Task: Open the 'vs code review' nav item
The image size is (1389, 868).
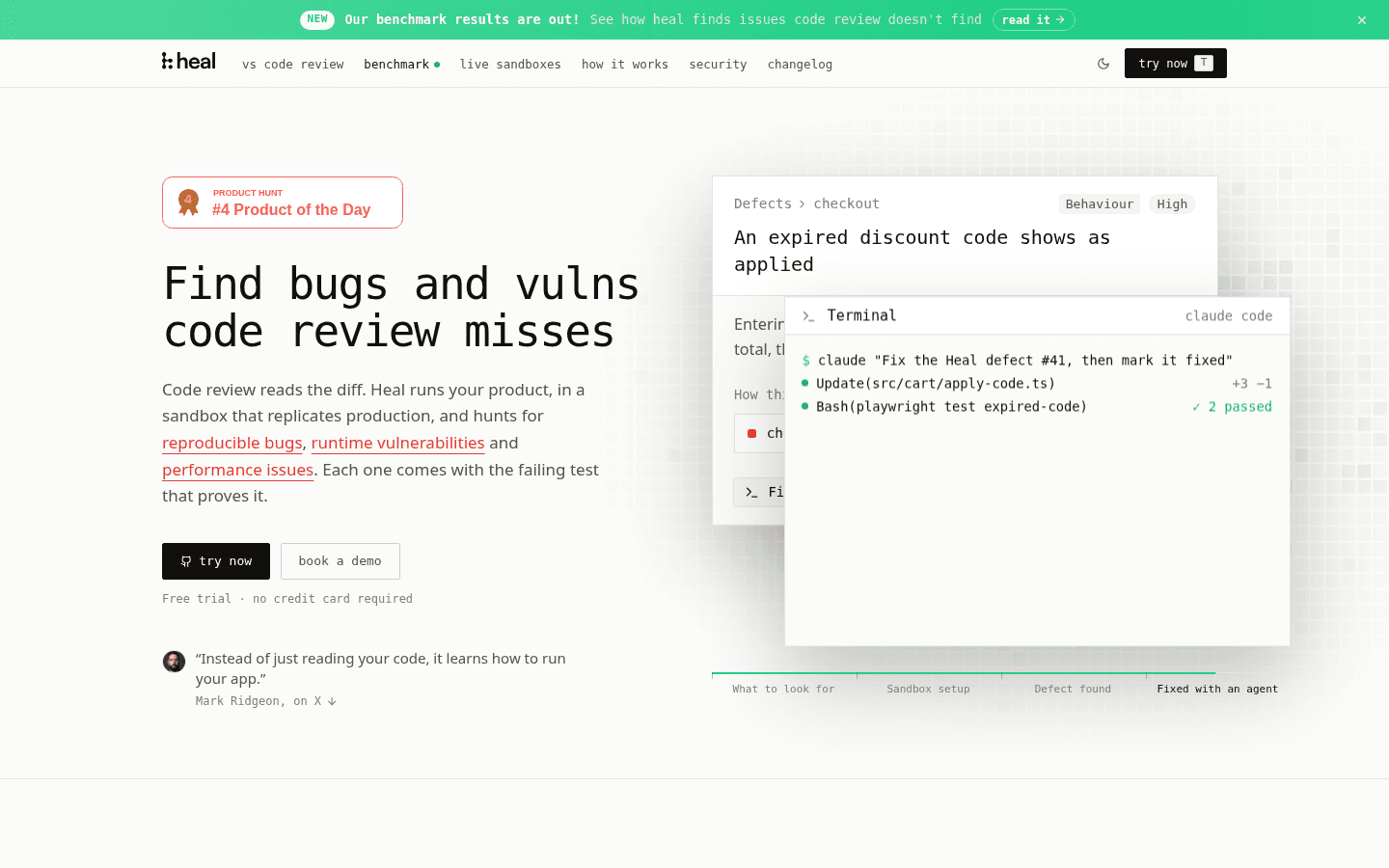Action: (293, 65)
